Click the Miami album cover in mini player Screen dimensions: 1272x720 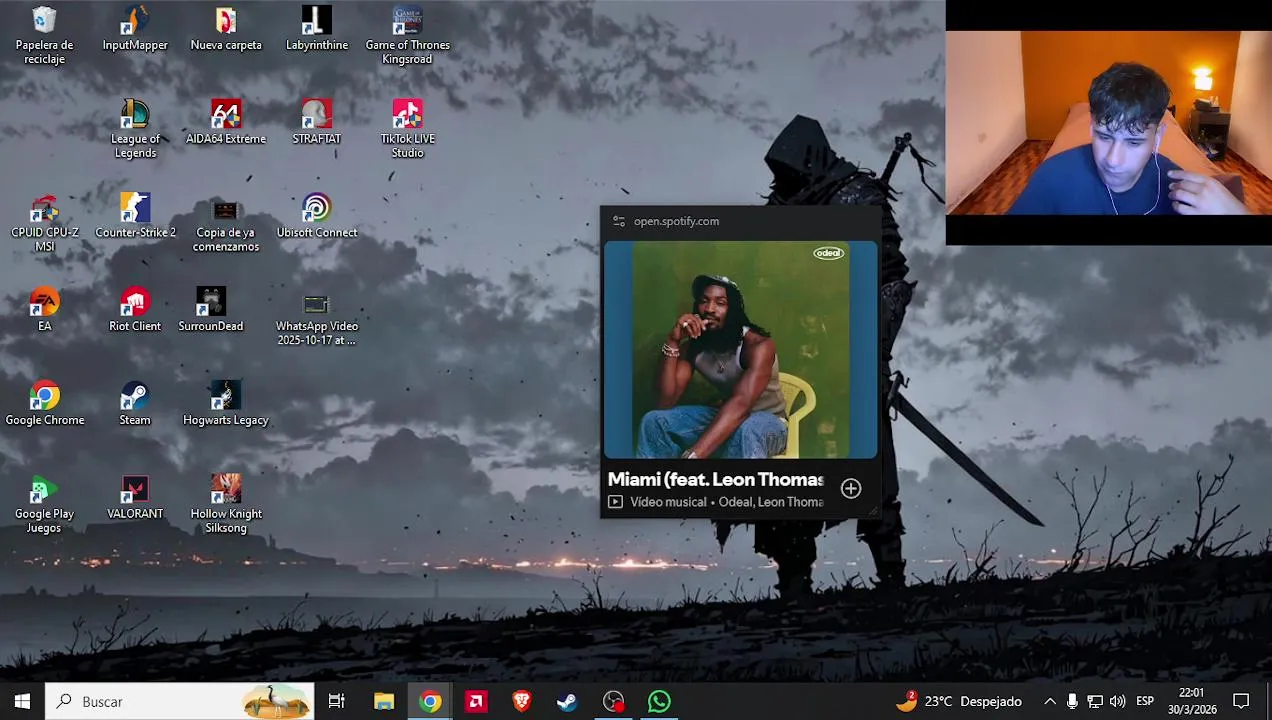(740, 349)
